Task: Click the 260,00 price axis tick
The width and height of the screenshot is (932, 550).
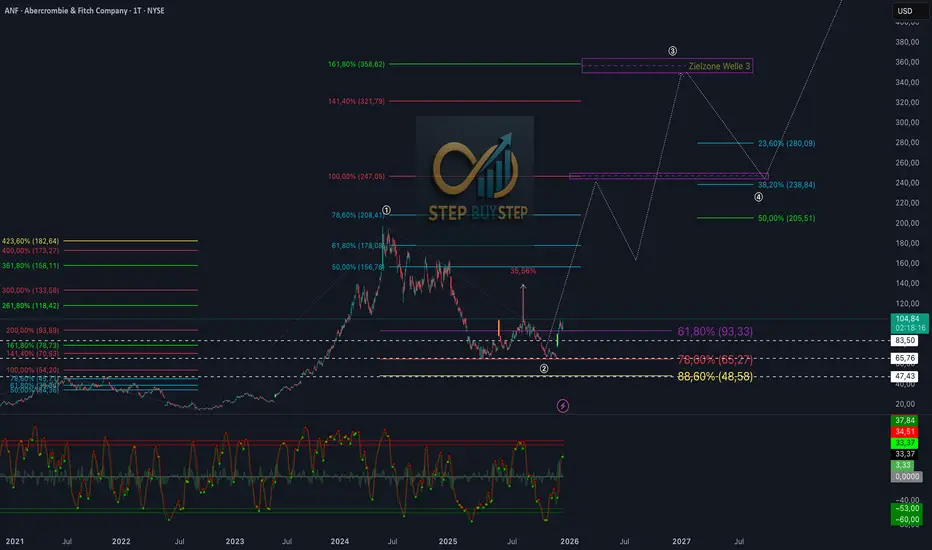Action: 907,163
